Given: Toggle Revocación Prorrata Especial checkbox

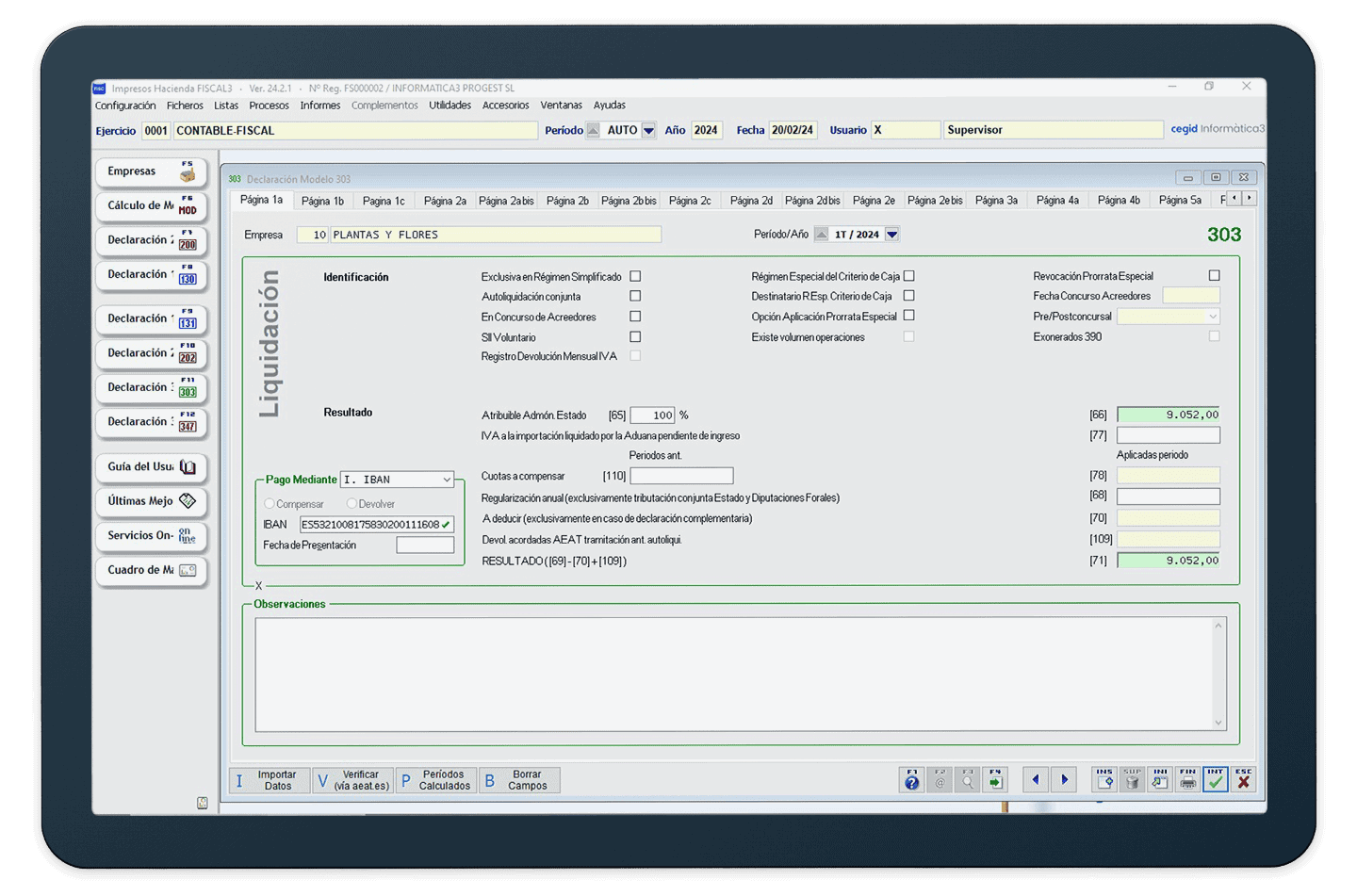Looking at the screenshot, I should click(1214, 276).
